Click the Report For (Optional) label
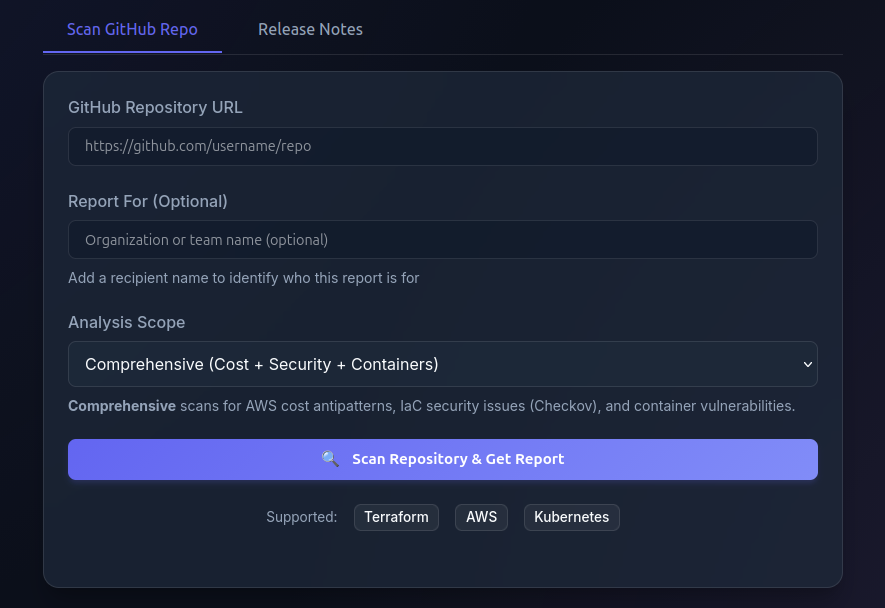 [x=147, y=201]
